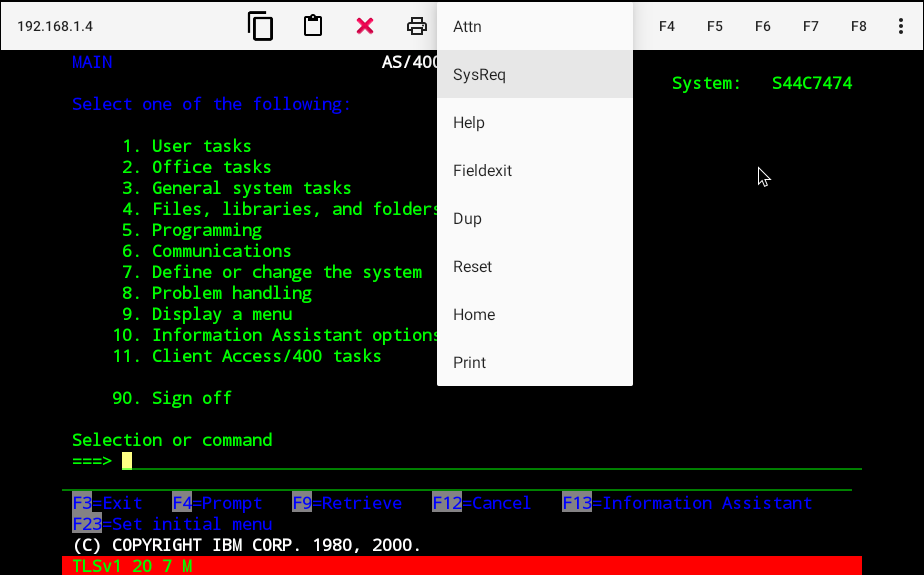Click option 8 Problem handling
924x575 pixels.
pyautogui.click(x=217, y=293)
